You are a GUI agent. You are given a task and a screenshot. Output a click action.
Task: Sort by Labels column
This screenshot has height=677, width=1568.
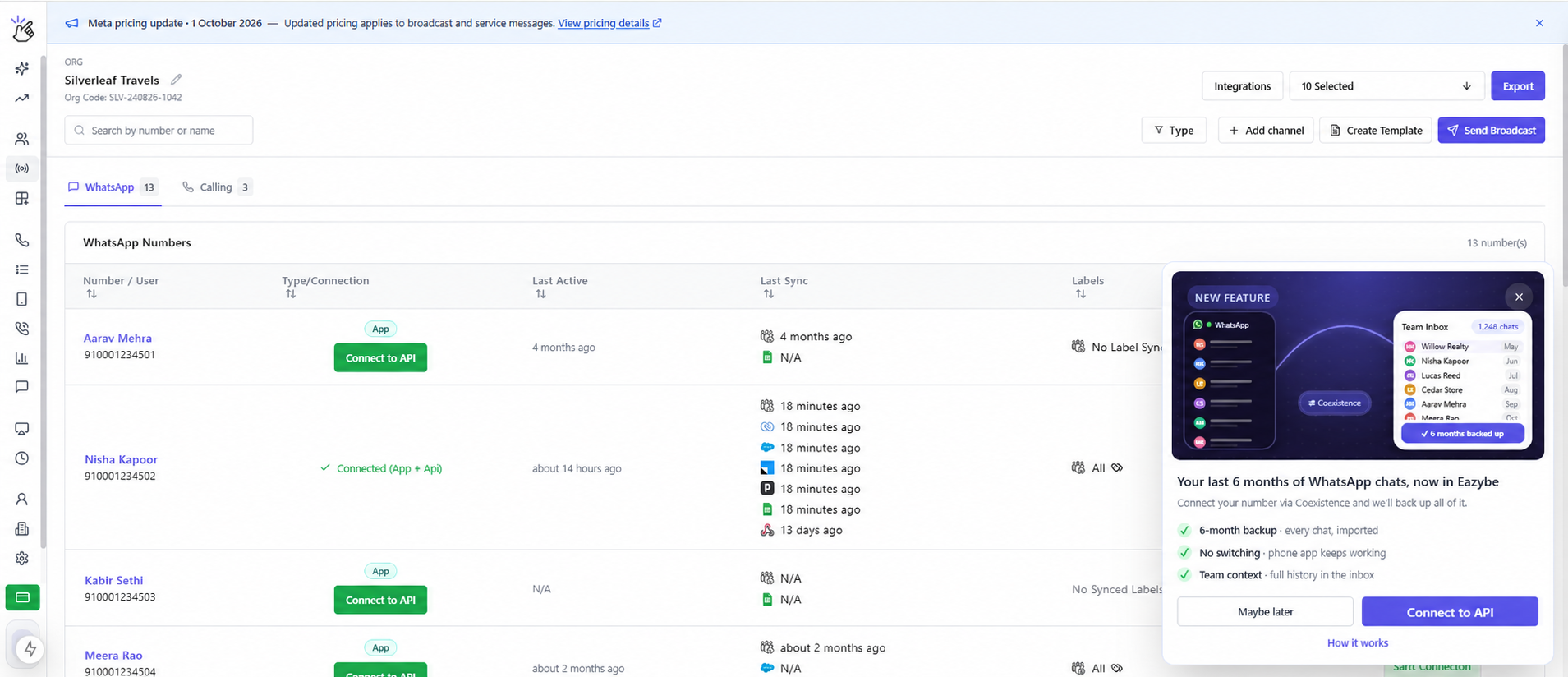click(x=1080, y=294)
